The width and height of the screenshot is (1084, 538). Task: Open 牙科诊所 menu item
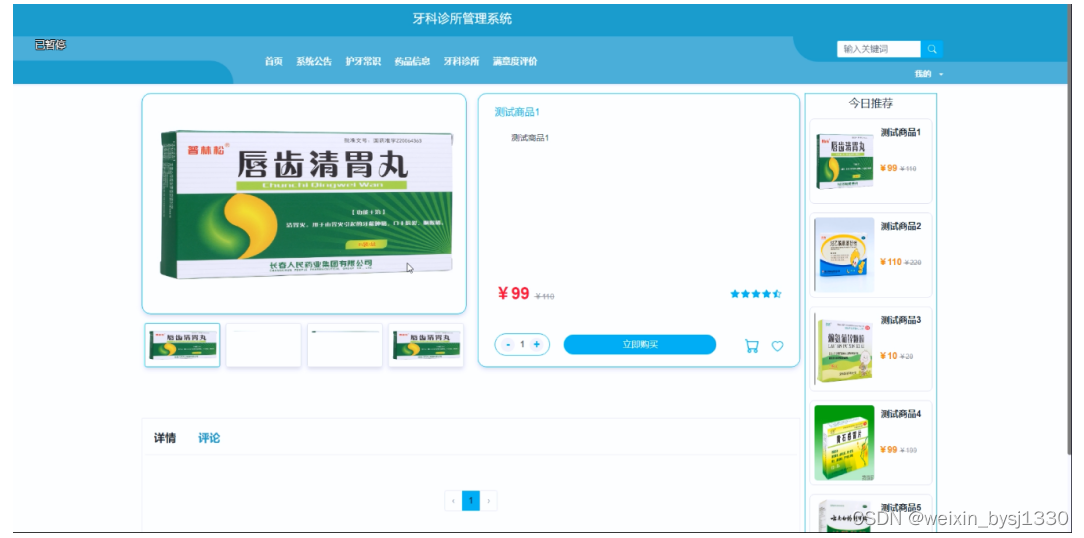click(x=461, y=61)
